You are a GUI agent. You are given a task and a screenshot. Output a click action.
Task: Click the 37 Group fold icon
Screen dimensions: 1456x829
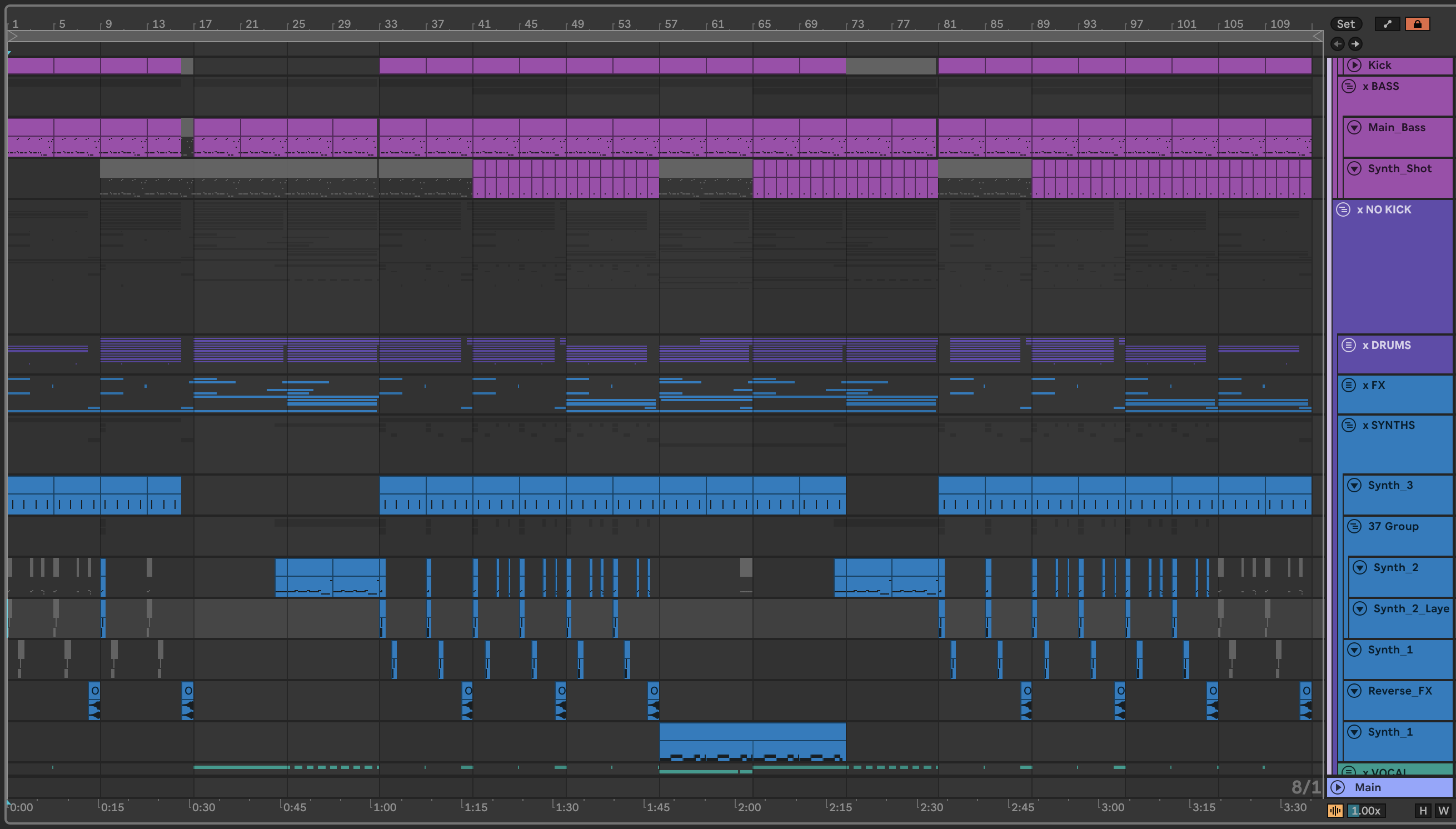click(1354, 526)
